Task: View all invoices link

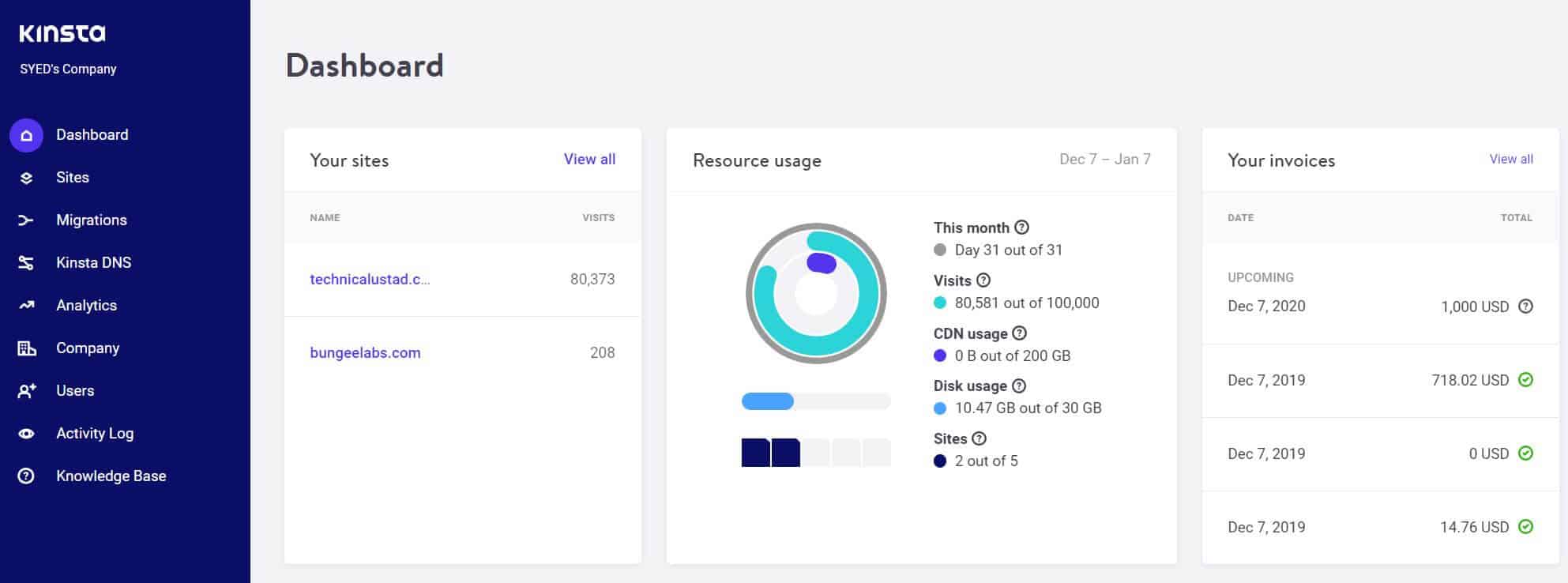Action: pyautogui.click(x=1511, y=160)
